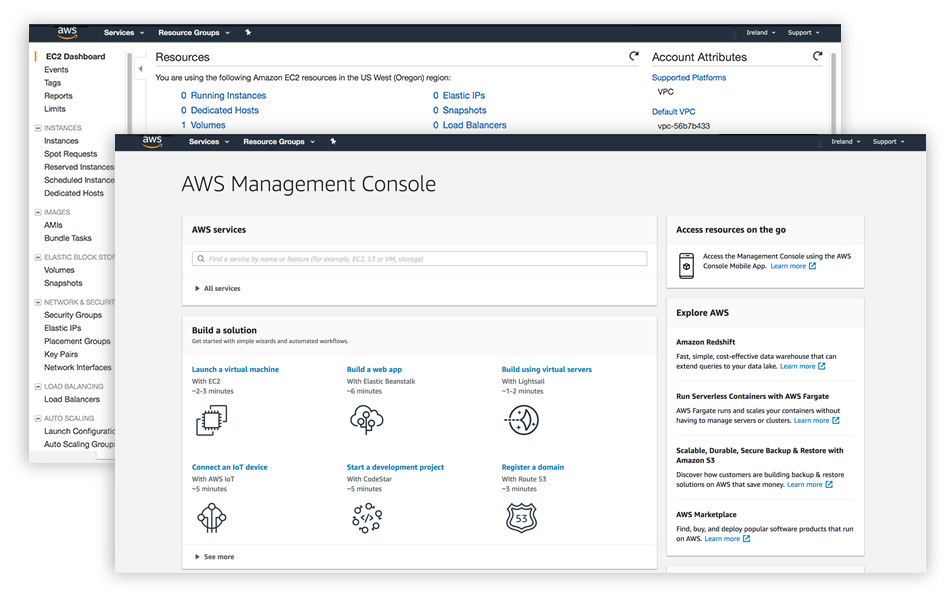
Task: Open AMIs in the EC2 sidebar
Action: (x=53, y=225)
